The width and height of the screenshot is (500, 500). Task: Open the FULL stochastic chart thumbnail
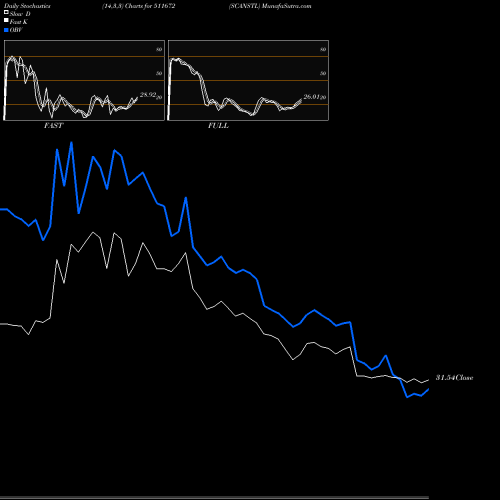click(x=248, y=80)
